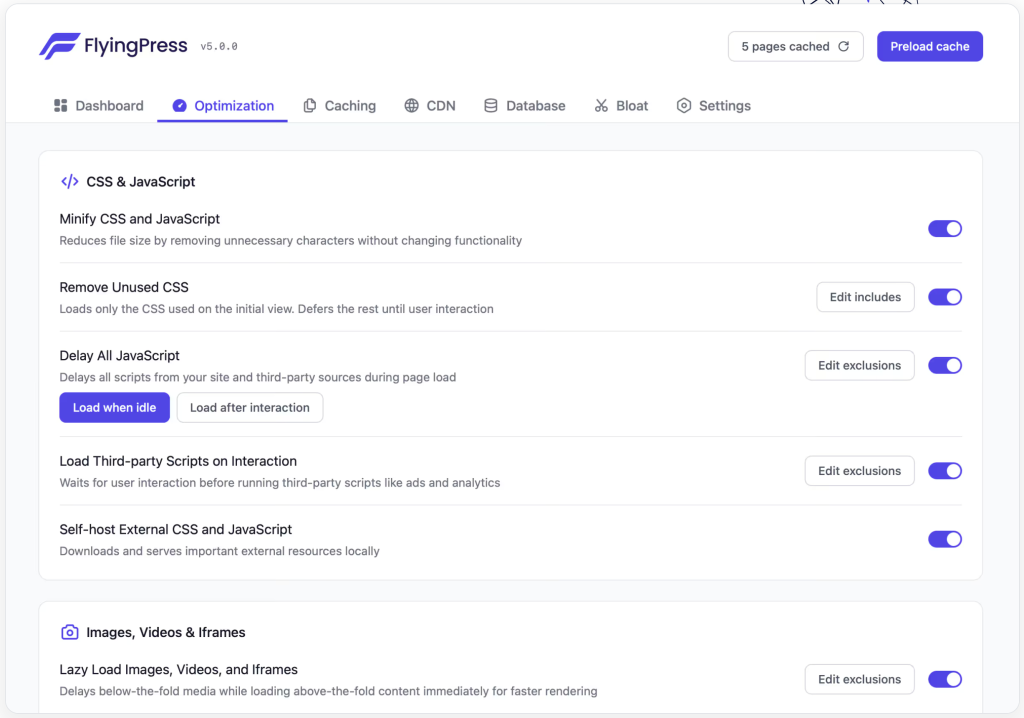Open the Optimization tab
1024x718 pixels.
click(x=222, y=106)
